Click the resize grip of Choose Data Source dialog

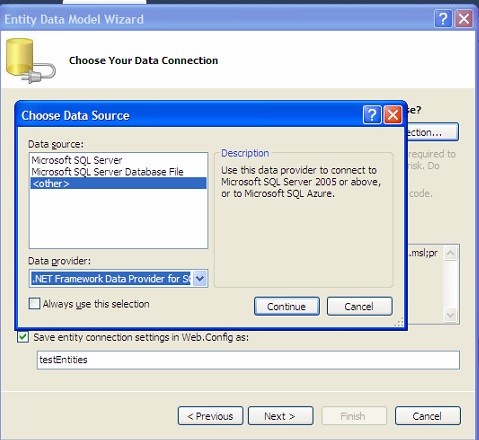[x=399, y=322]
